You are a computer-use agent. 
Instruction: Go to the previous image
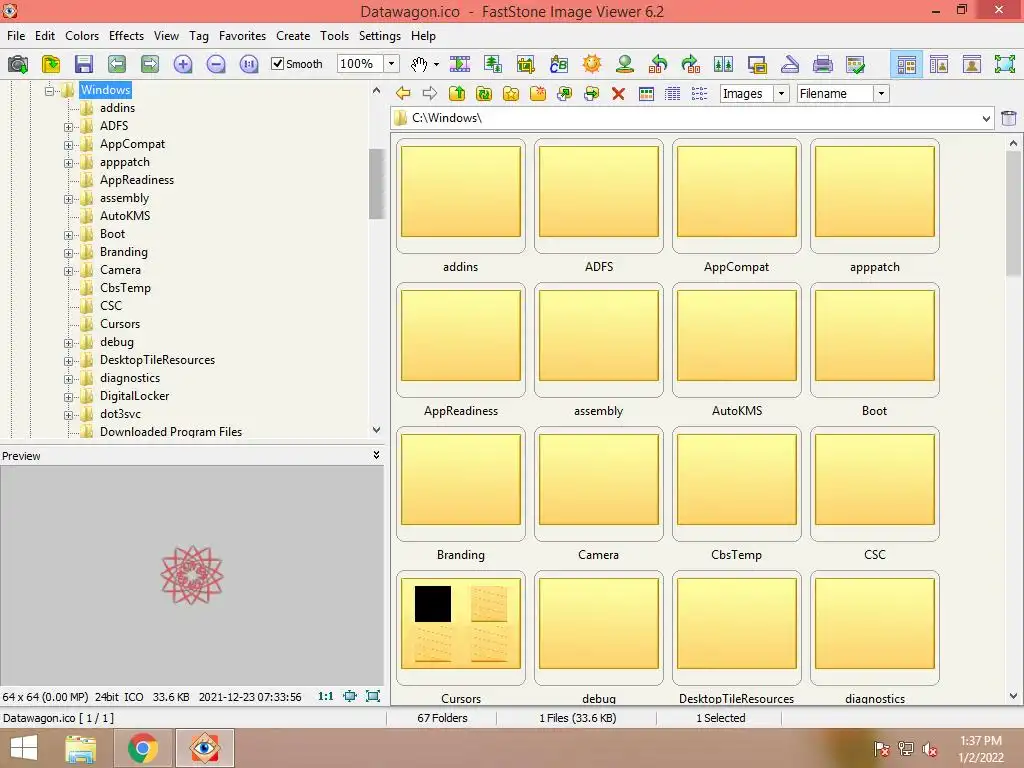click(117, 64)
